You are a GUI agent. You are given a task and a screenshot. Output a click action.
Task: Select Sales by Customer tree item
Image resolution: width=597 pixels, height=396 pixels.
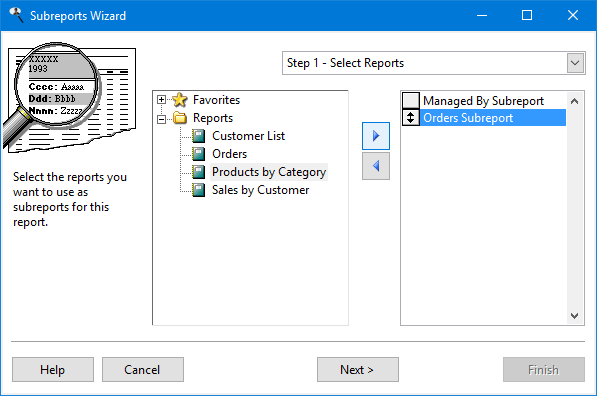[x=260, y=190]
